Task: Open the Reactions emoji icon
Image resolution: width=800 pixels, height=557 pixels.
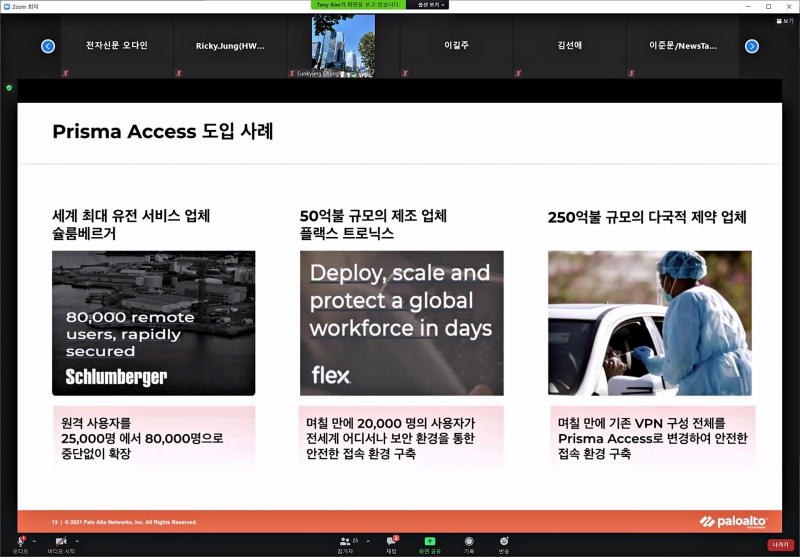Action: click(504, 541)
